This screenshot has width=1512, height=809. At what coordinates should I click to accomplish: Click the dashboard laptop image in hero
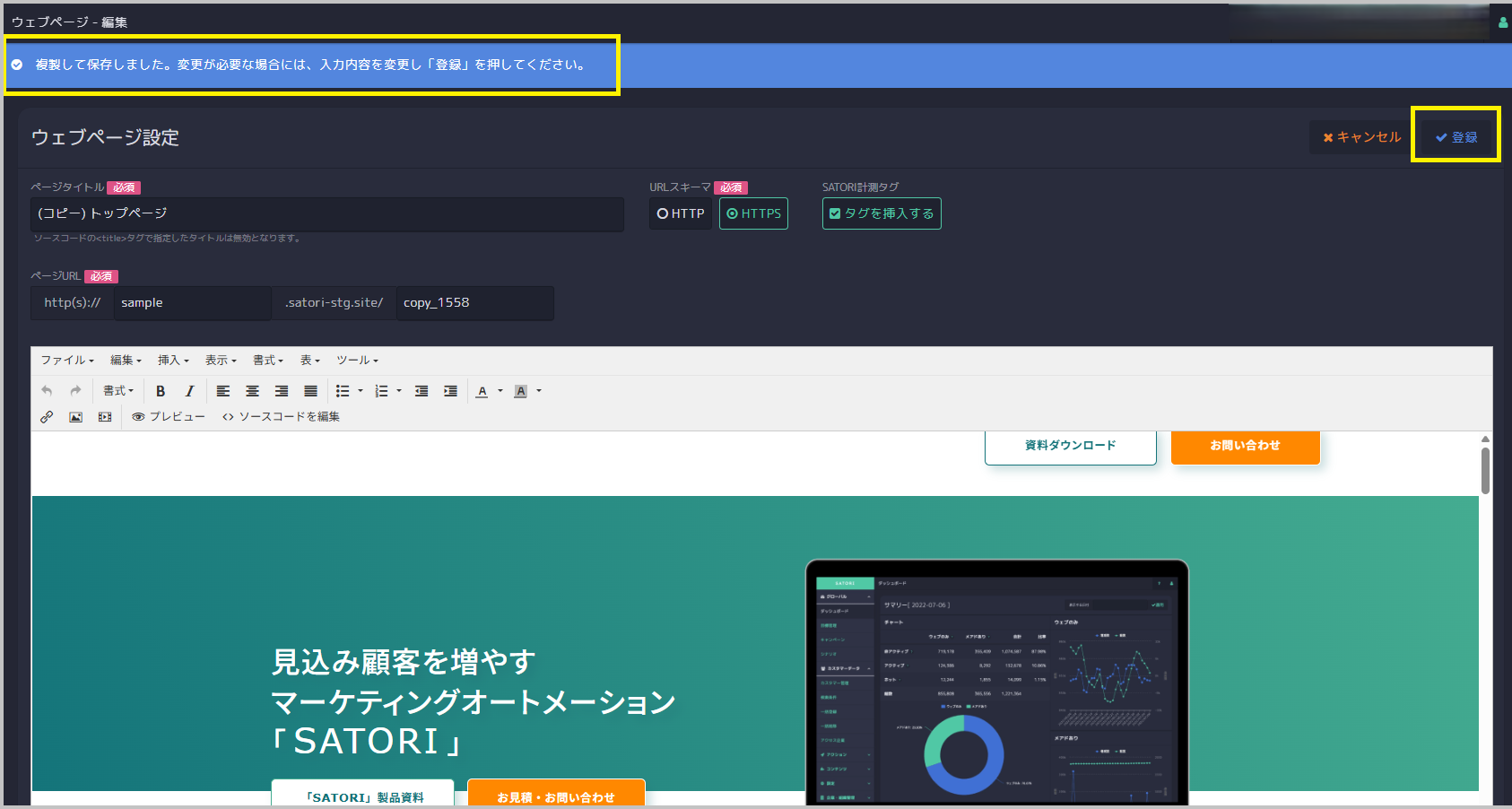(997, 682)
